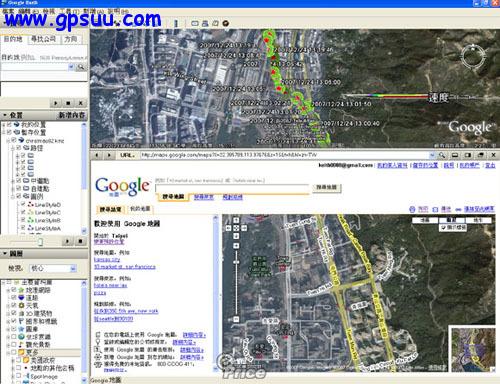The width and height of the screenshot is (500, 384).
Task: Click the 搜尋地圖 search button
Action: pos(327,187)
